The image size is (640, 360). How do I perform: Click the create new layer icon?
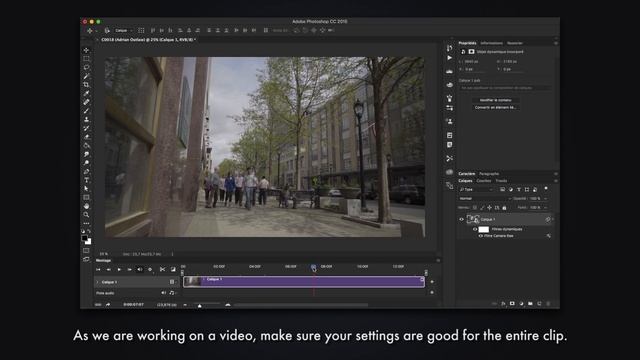pyautogui.click(x=539, y=304)
